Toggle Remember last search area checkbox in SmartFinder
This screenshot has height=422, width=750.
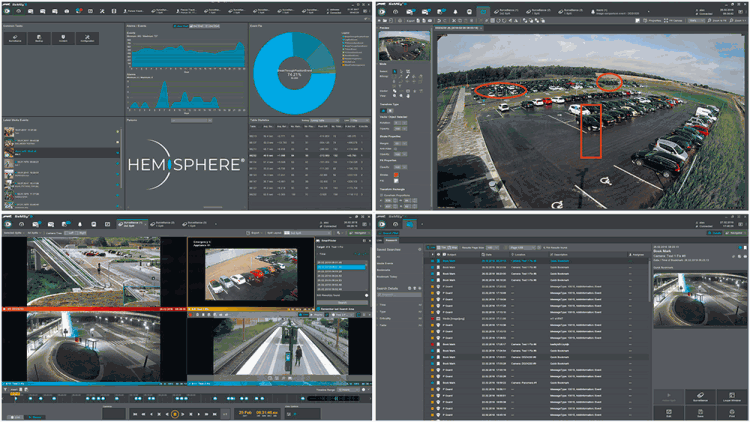(318, 309)
